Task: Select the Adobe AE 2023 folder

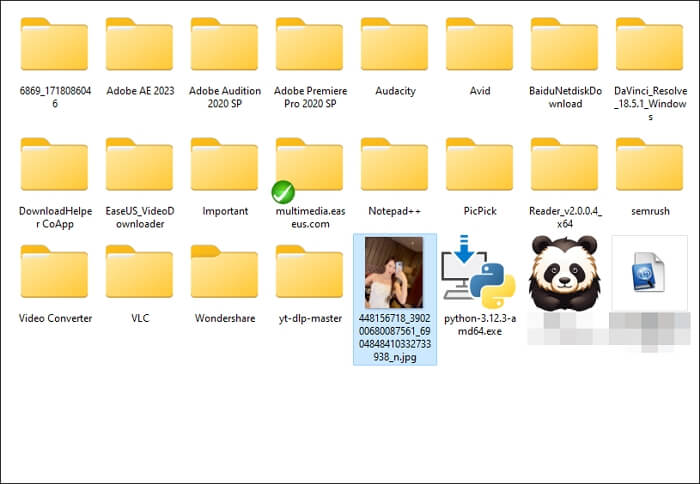Action: coord(139,46)
